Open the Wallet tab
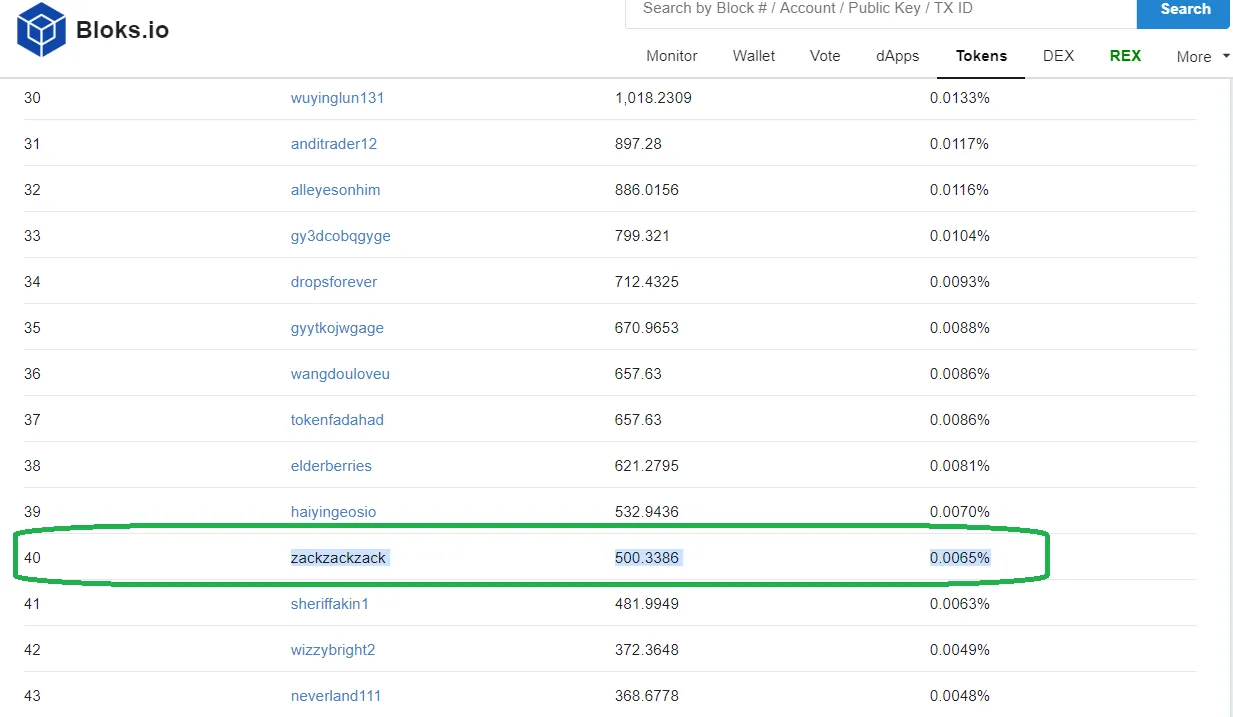1233x717 pixels. 754,56
